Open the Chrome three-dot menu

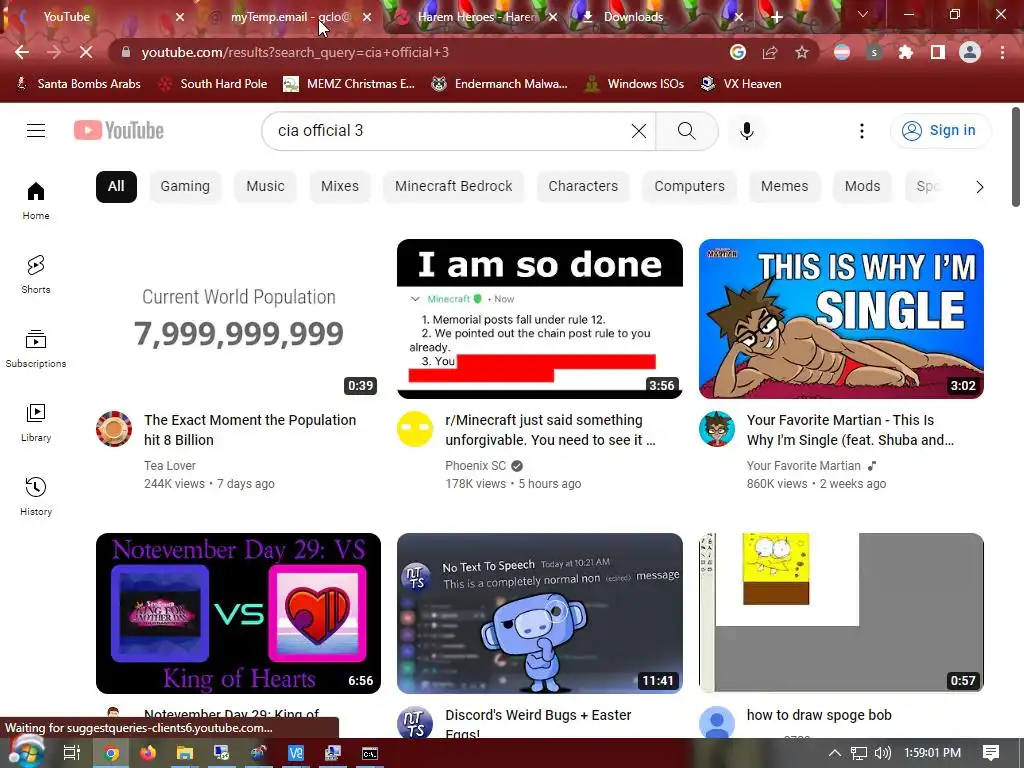(x=1002, y=52)
